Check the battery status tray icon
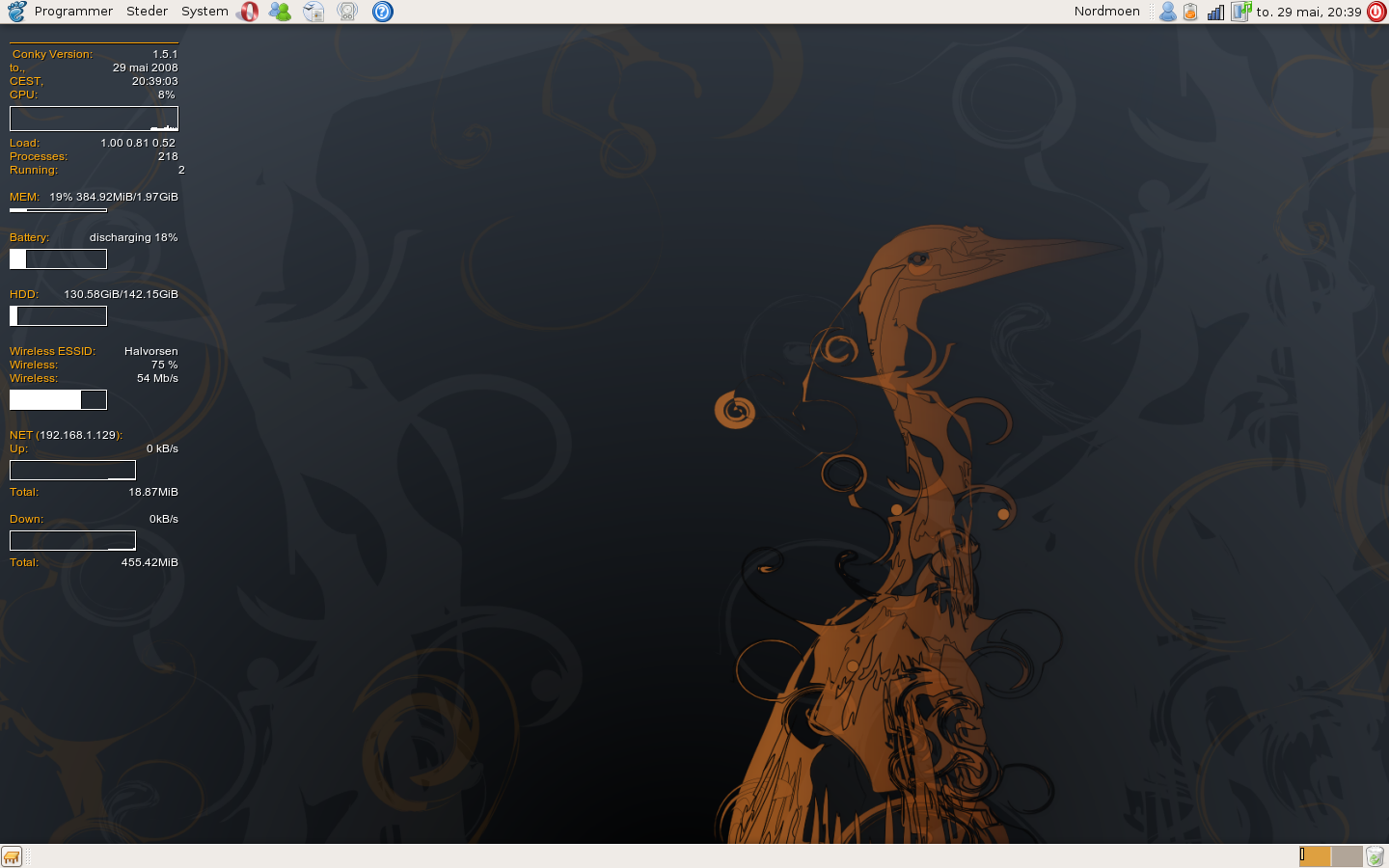Image resolution: width=1389 pixels, height=868 pixels. 1190,12
